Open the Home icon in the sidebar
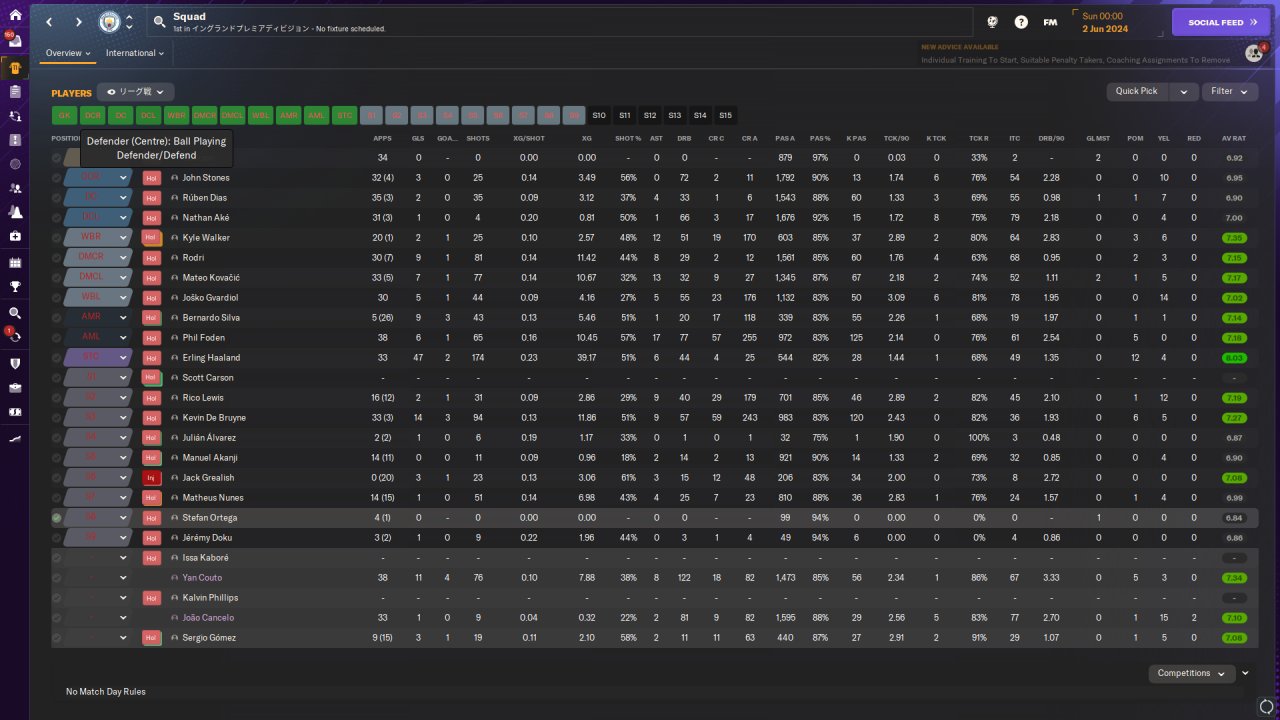This screenshot has height=720, width=1280. pyautogui.click(x=14, y=15)
